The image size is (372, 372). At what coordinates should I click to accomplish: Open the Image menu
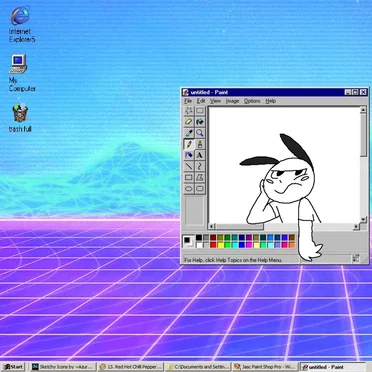232,101
